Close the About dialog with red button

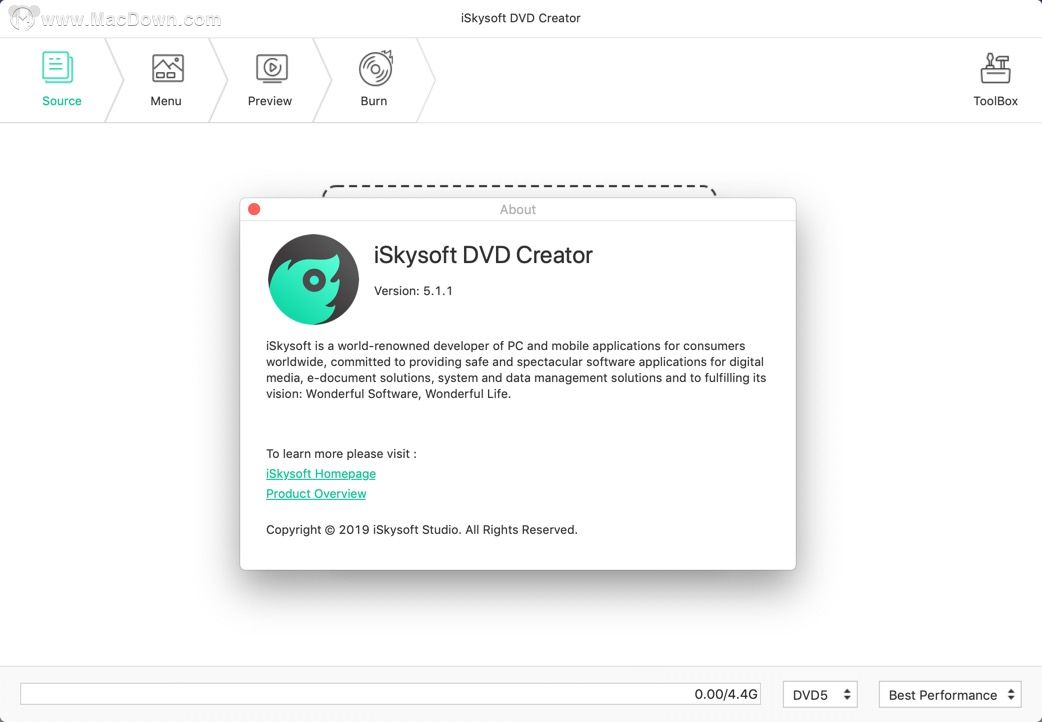pyautogui.click(x=254, y=209)
